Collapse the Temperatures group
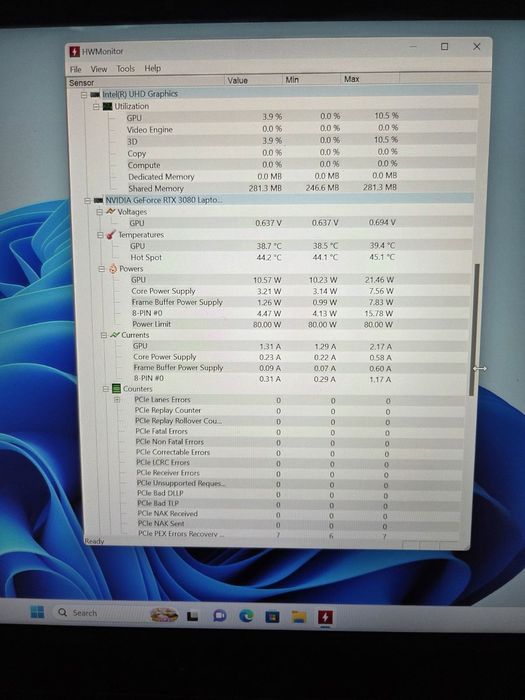The width and height of the screenshot is (525, 700). point(100,235)
